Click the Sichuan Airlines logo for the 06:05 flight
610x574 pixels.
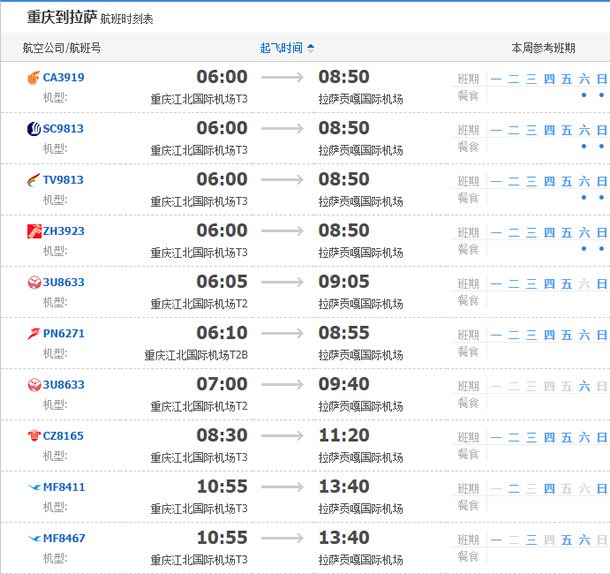coord(34,282)
